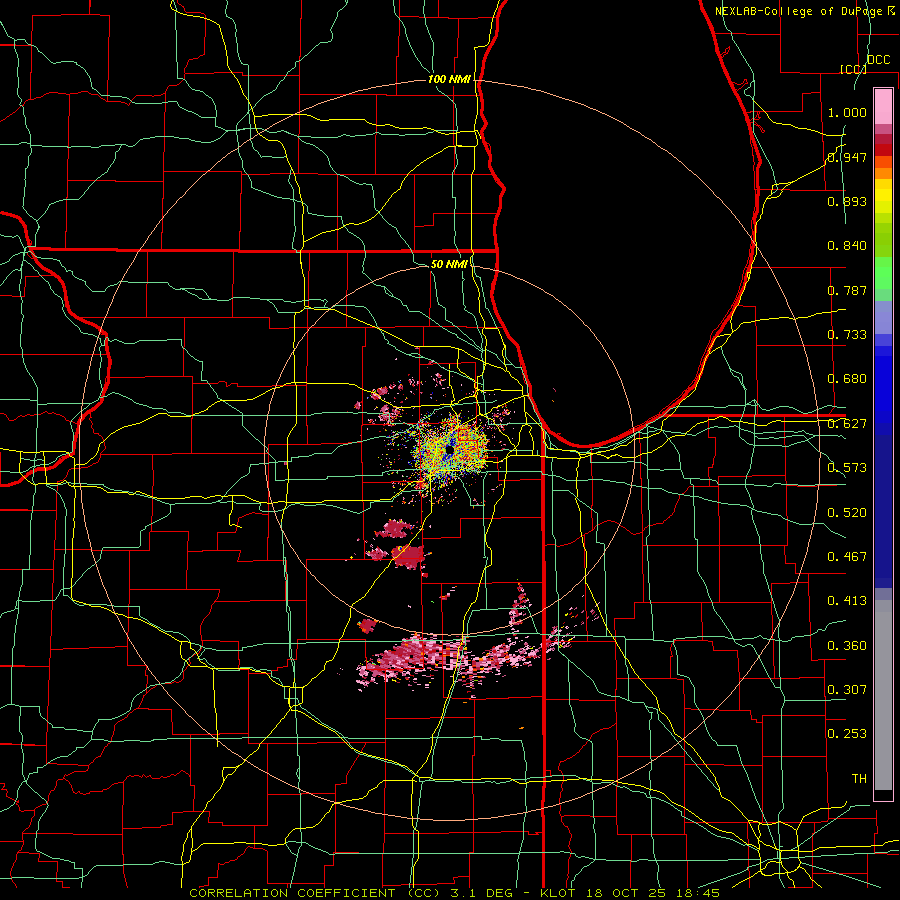
Task: Select the 0.787 scale value
Action: click(847, 290)
